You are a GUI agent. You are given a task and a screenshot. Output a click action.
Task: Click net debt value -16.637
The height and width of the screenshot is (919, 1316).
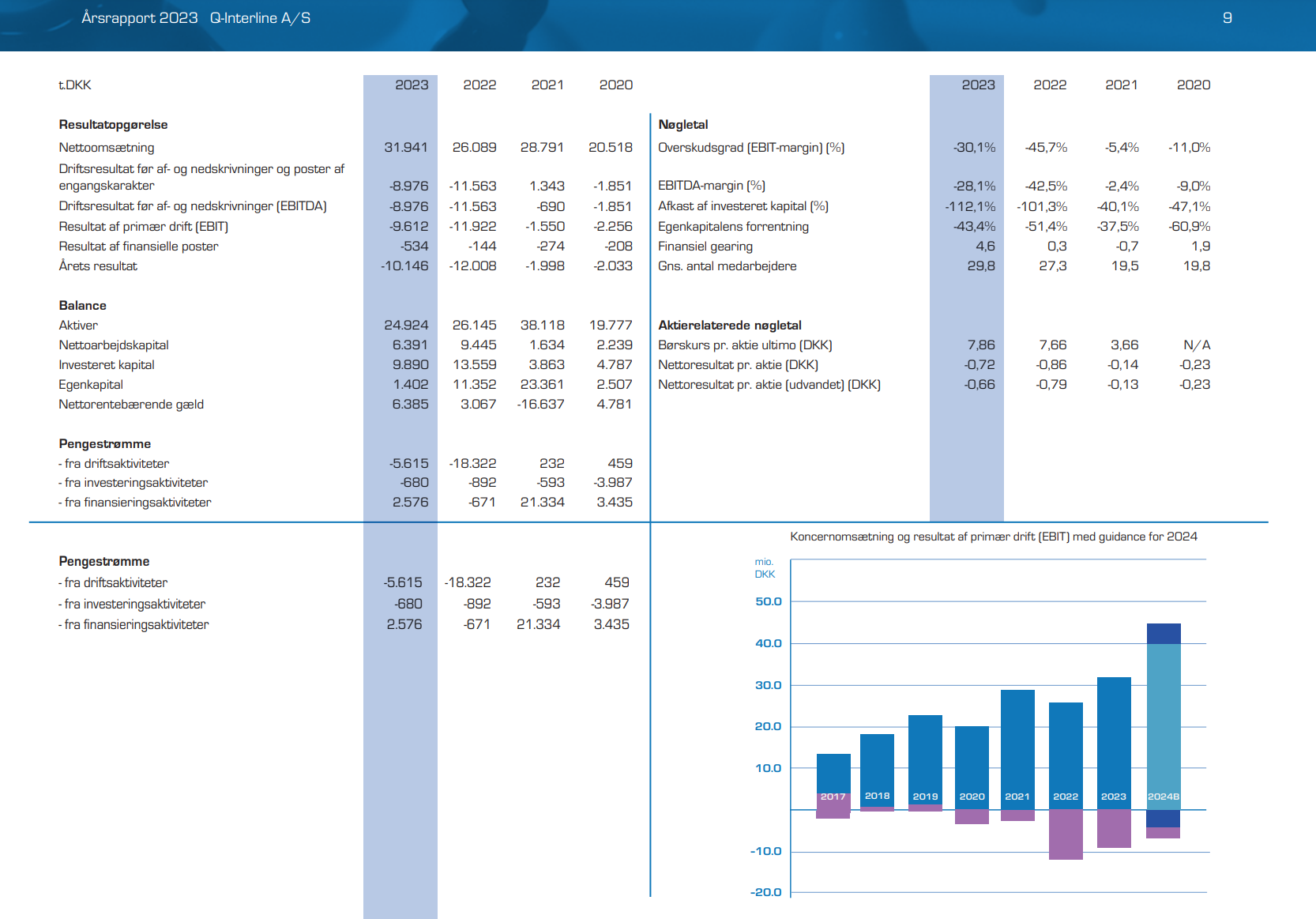point(540,404)
